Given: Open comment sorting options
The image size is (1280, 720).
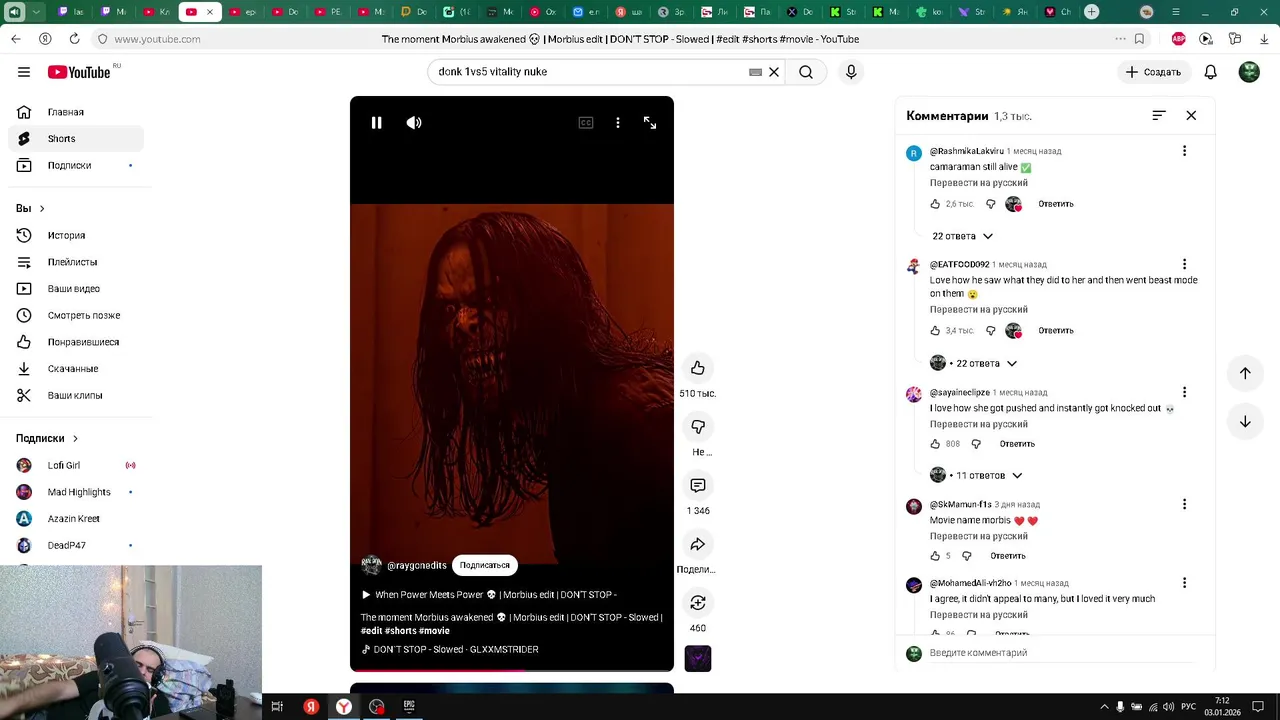Looking at the screenshot, I should click(x=1159, y=116).
